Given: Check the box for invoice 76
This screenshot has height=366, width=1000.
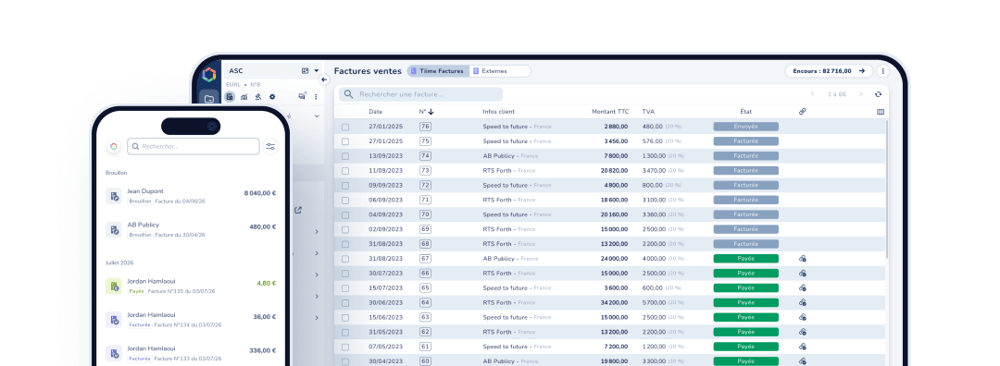Looking at the screenshot, I should (x=345, y=127).
